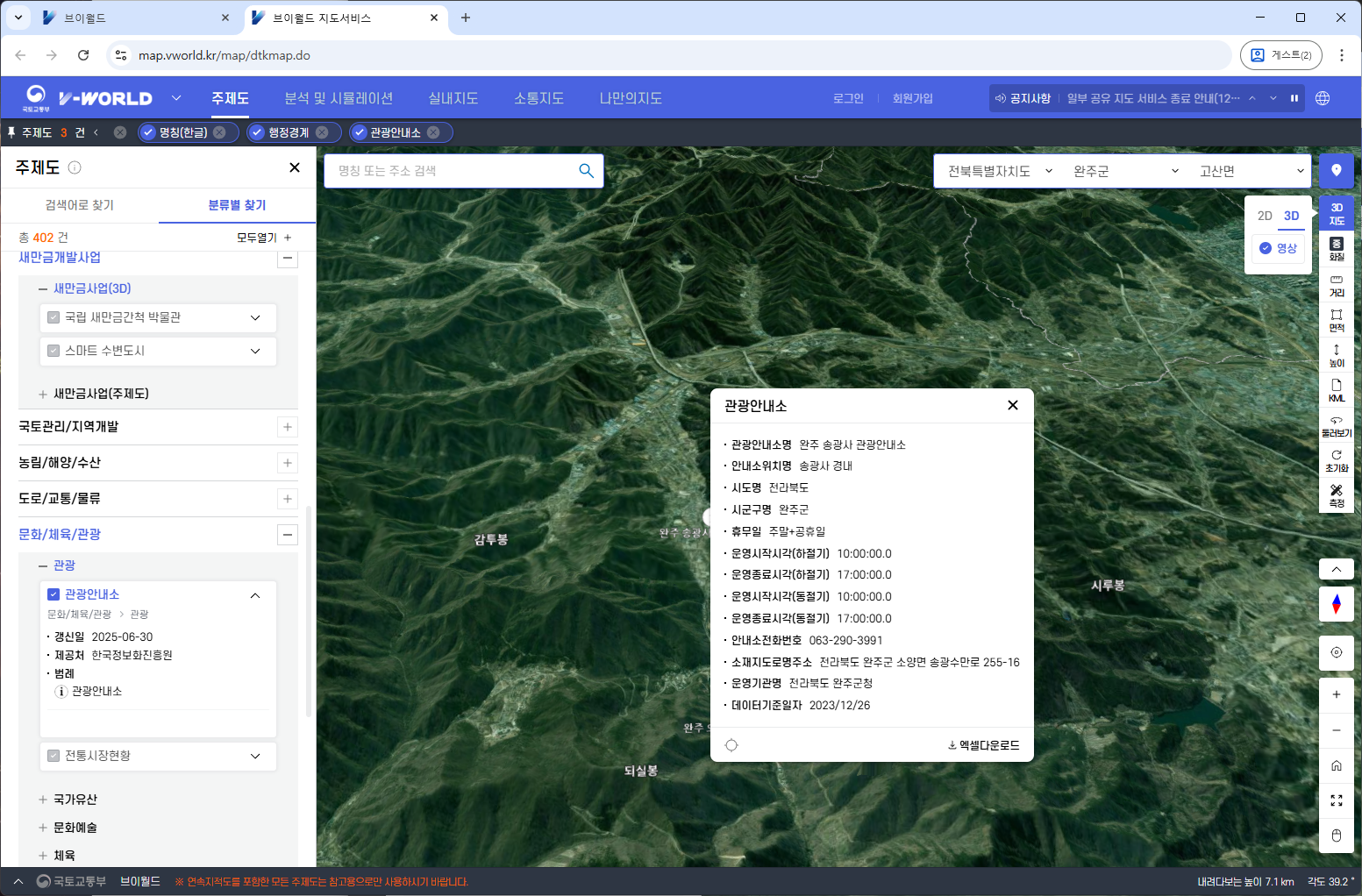Zoom in with the plus button
Screen dimensions: 1362x896
click(1336, 694)
